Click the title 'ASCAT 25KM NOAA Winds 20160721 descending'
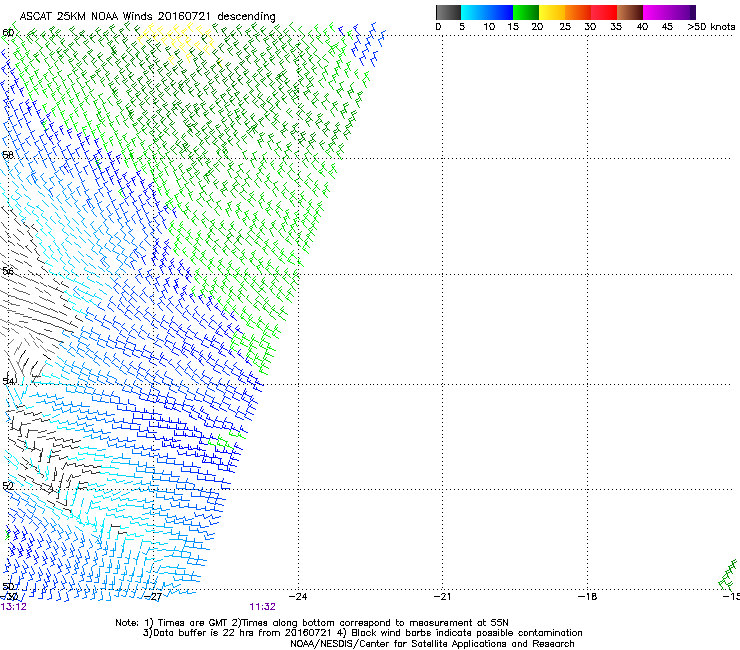 tap(147, 17)
